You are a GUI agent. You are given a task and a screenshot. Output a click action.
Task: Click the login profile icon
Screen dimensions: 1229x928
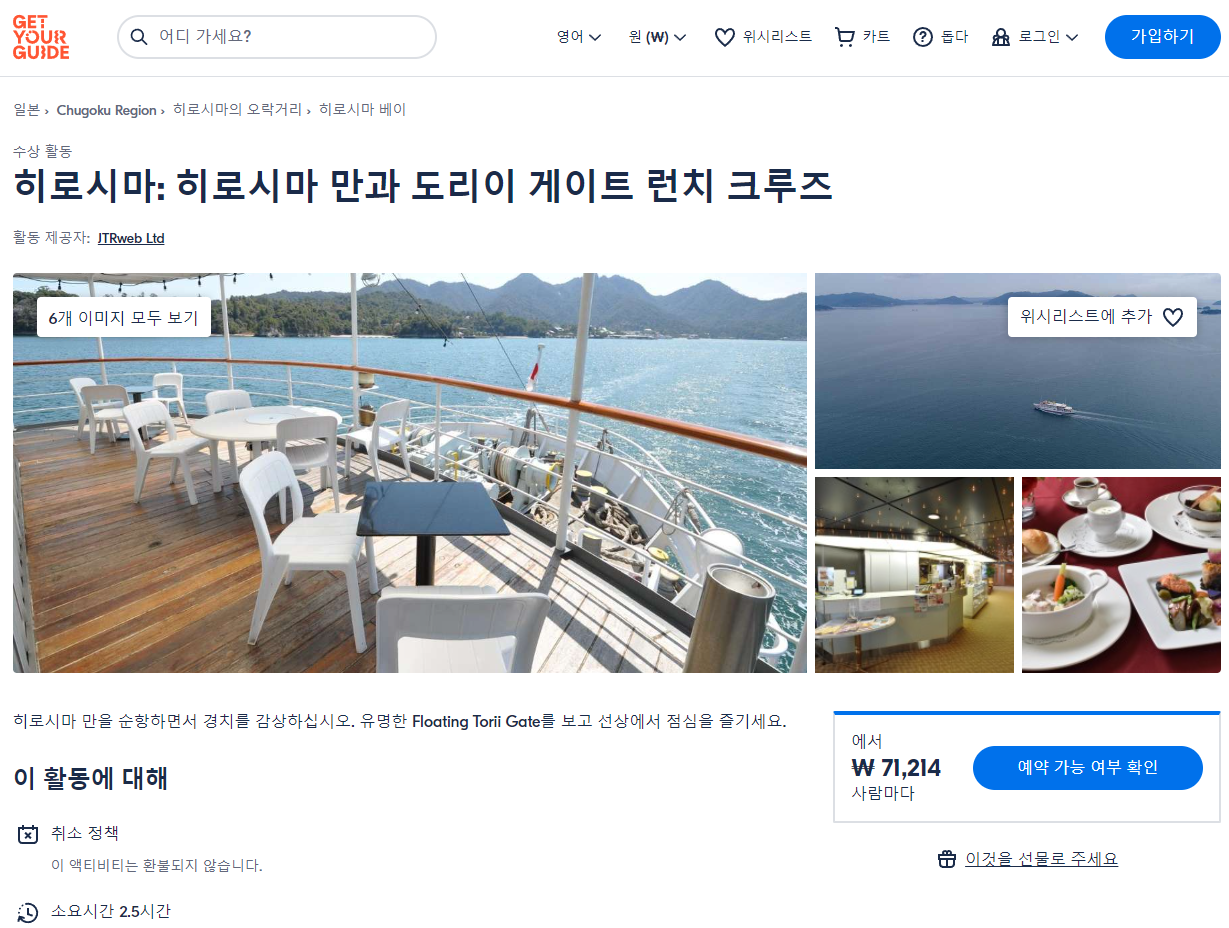(x=1001, y=37)
